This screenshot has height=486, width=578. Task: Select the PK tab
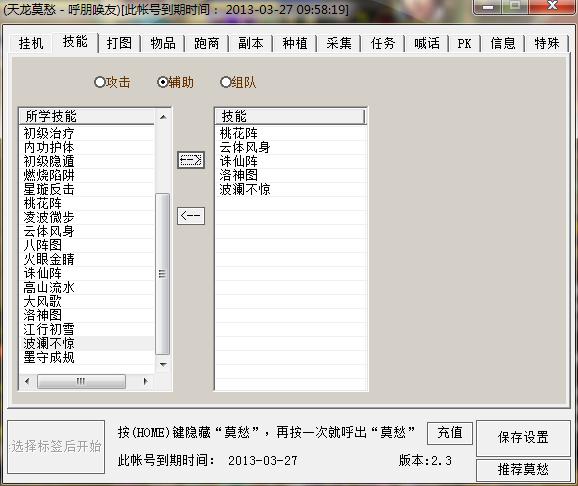click(x=464, y=44)
